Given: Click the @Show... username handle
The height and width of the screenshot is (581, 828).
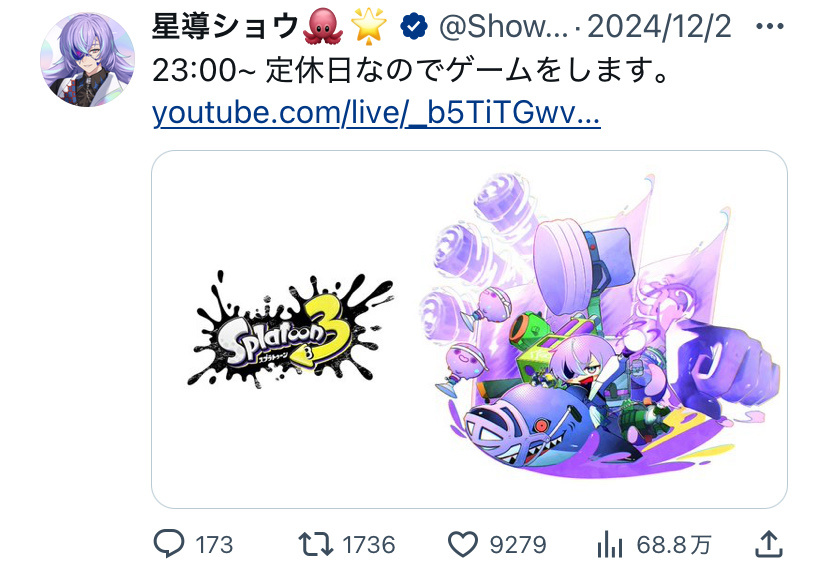Looking at the screenshot, I should click(x=503, y=26).
